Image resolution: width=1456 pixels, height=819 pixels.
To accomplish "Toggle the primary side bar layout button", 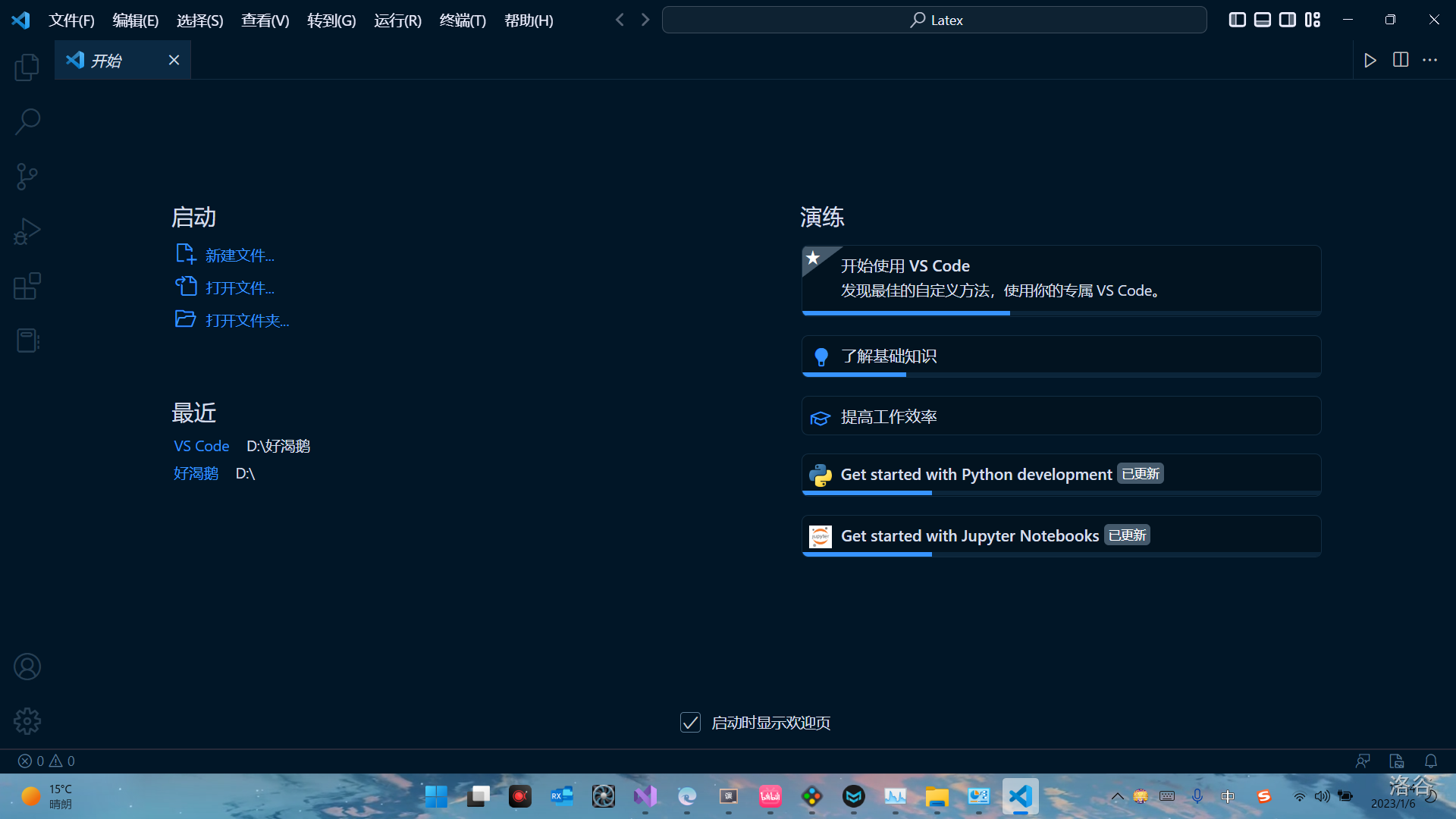I will coord(1237,20).
